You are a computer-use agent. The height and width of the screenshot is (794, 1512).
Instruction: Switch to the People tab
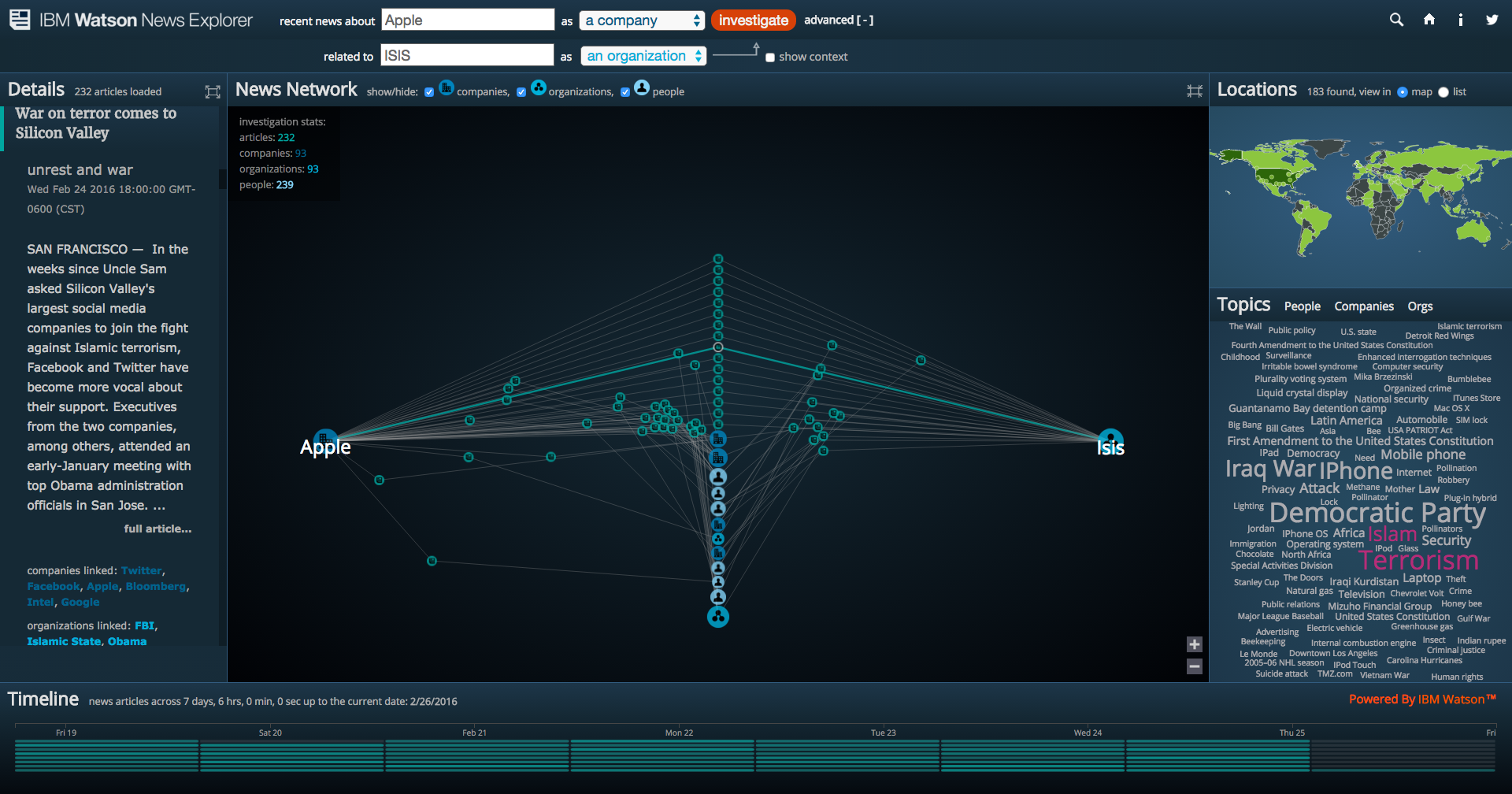click(x=1302, y=306)
